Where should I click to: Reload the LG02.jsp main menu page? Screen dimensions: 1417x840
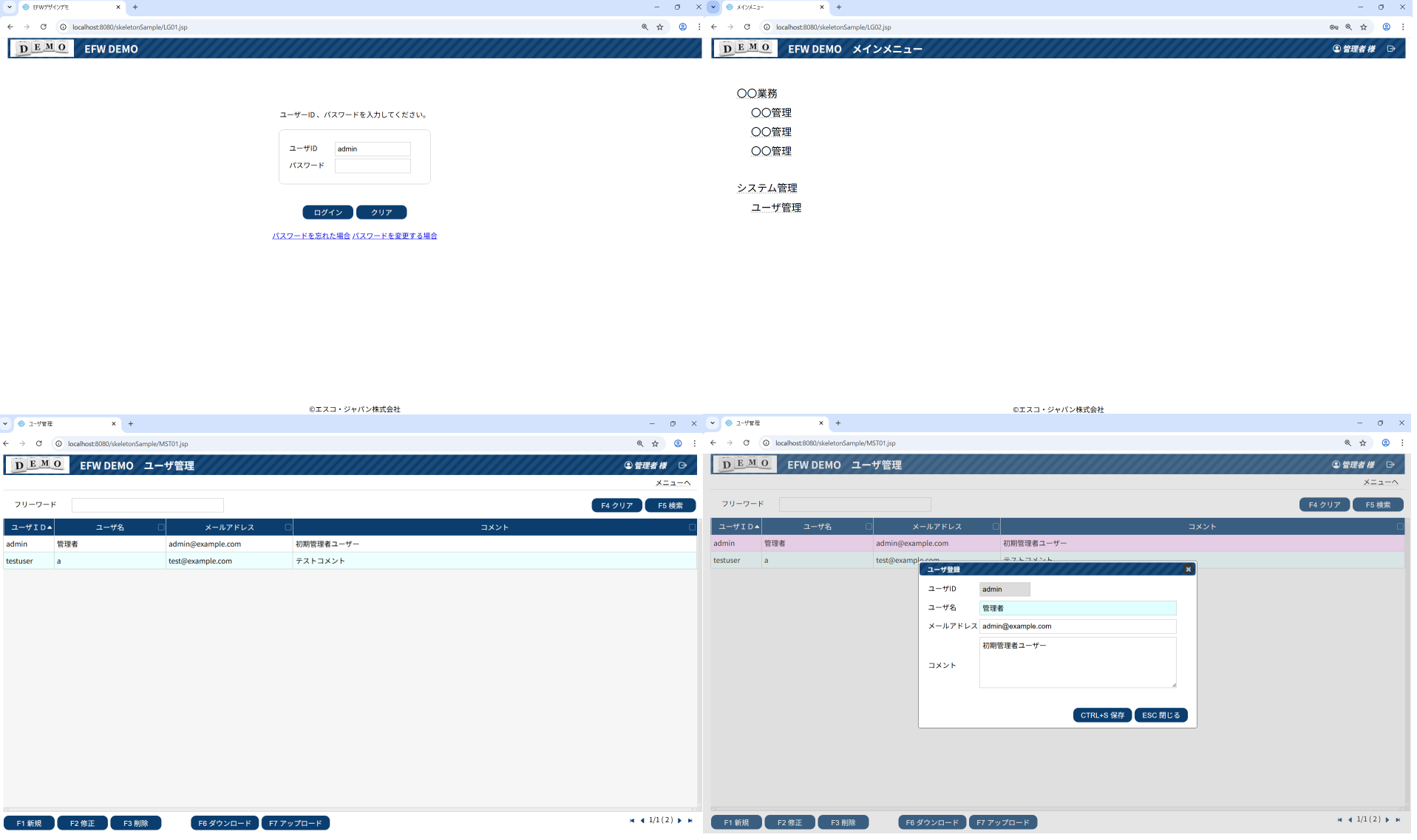pyautogui.click(x=747, y=27)
